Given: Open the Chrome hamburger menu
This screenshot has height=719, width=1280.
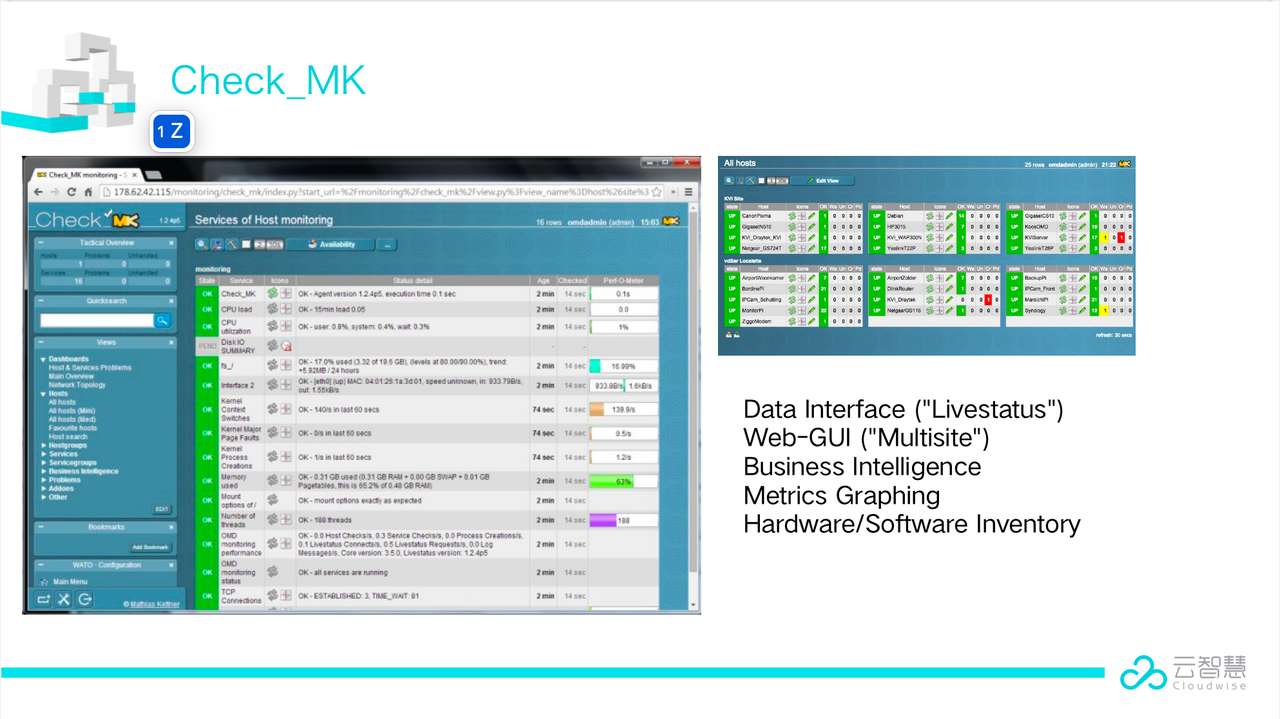Looking at the screenshot, I should tap(688, 192).
